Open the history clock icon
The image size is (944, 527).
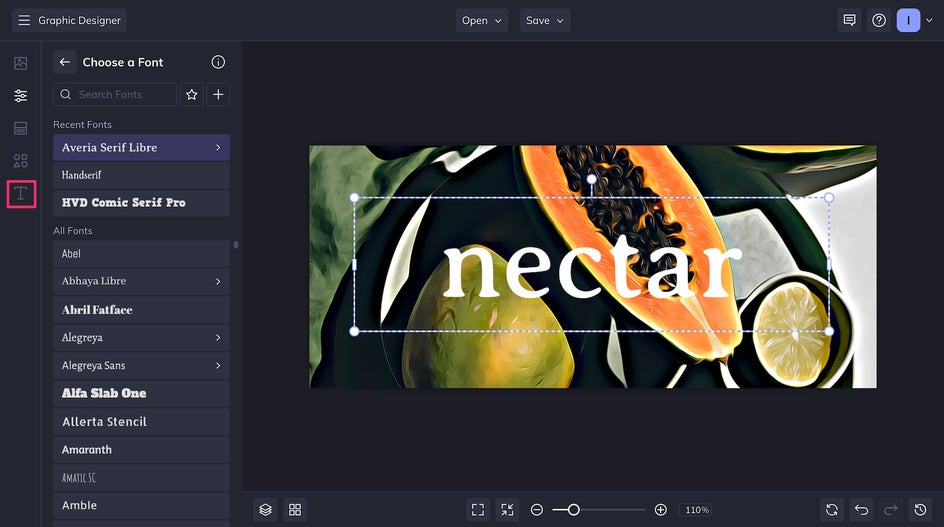point(921,510)
